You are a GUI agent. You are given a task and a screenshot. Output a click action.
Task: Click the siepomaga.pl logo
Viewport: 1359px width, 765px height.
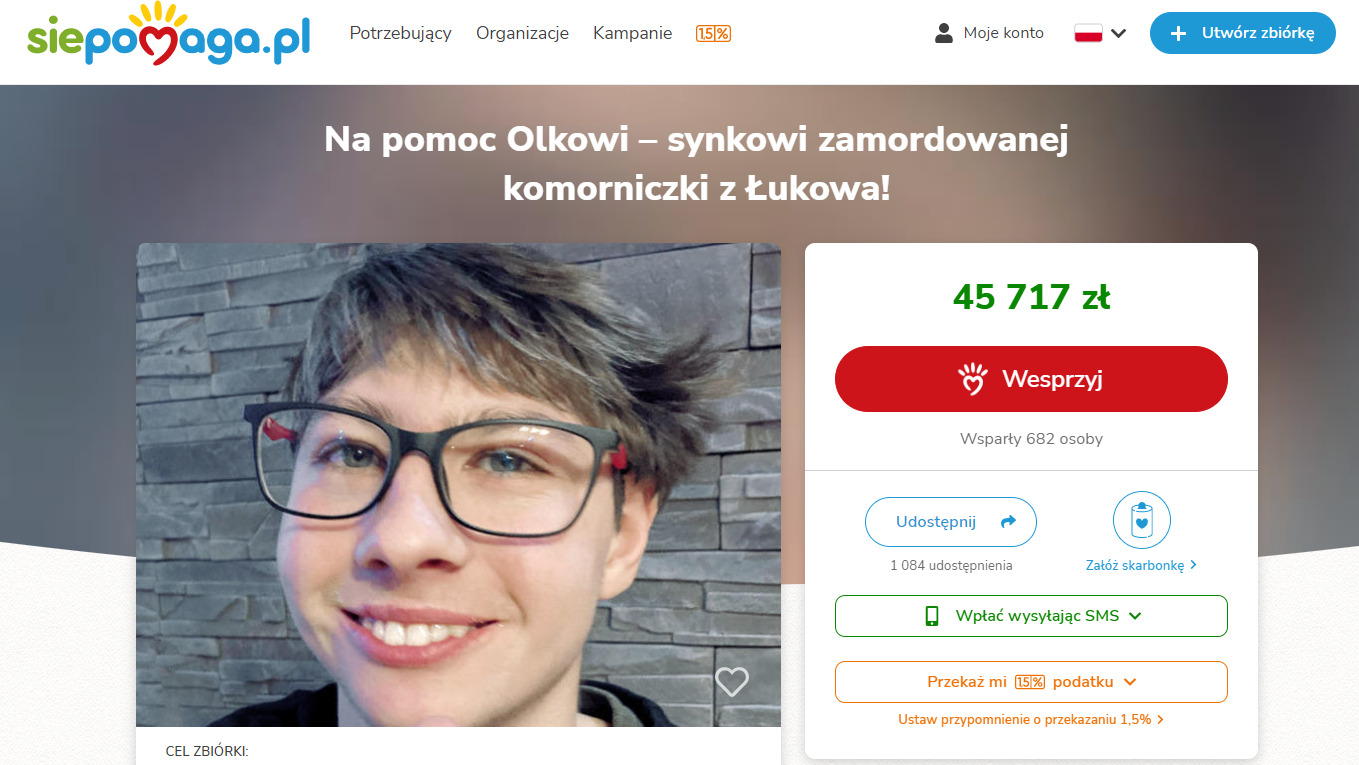168,35
